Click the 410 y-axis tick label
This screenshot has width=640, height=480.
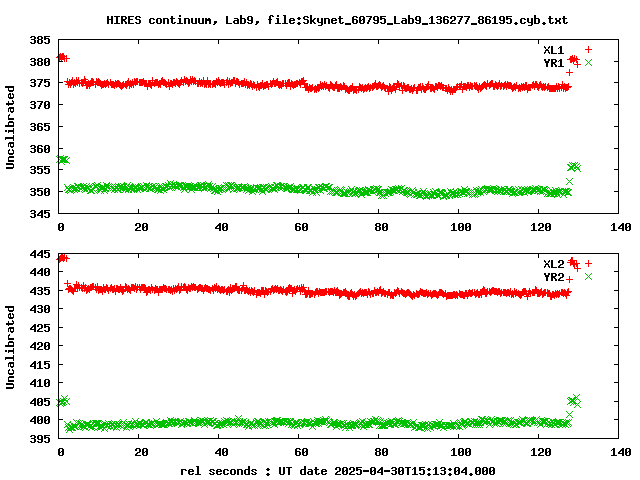[40, 383]
